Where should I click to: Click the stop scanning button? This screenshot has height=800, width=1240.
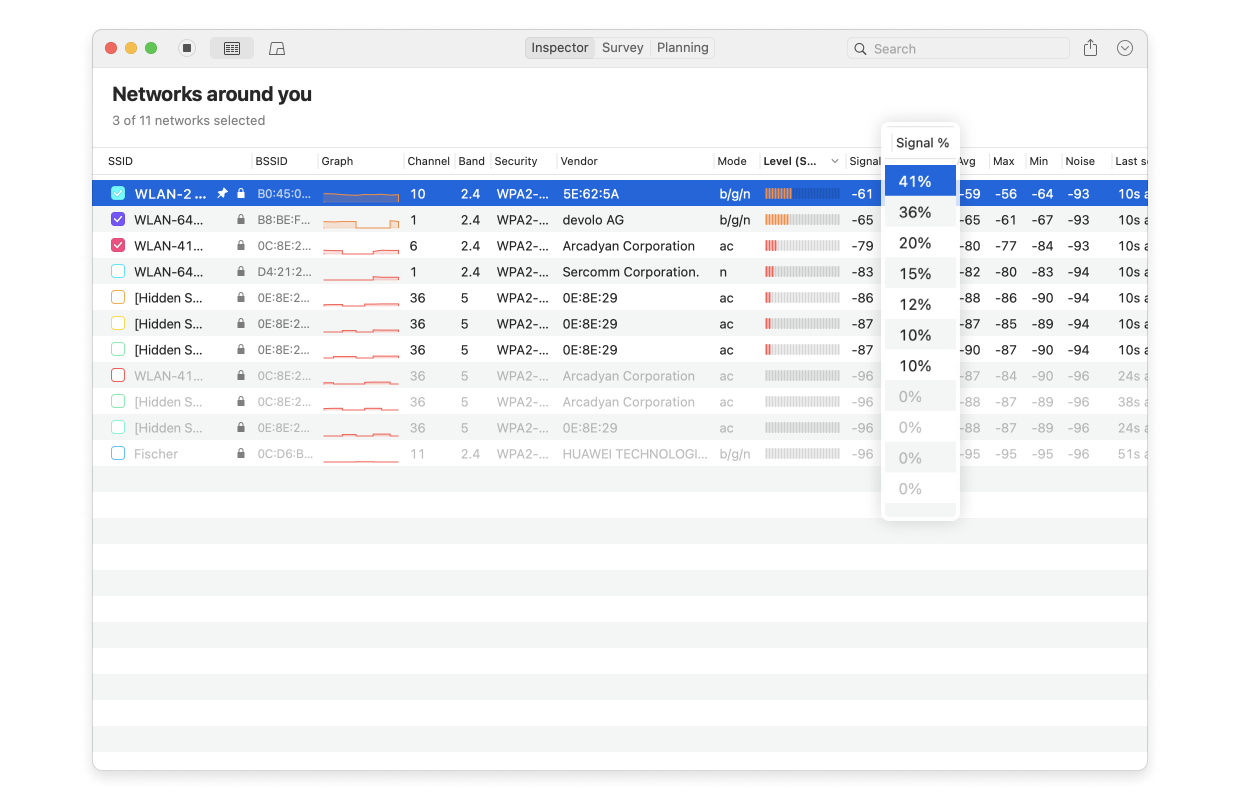point(187,48)
